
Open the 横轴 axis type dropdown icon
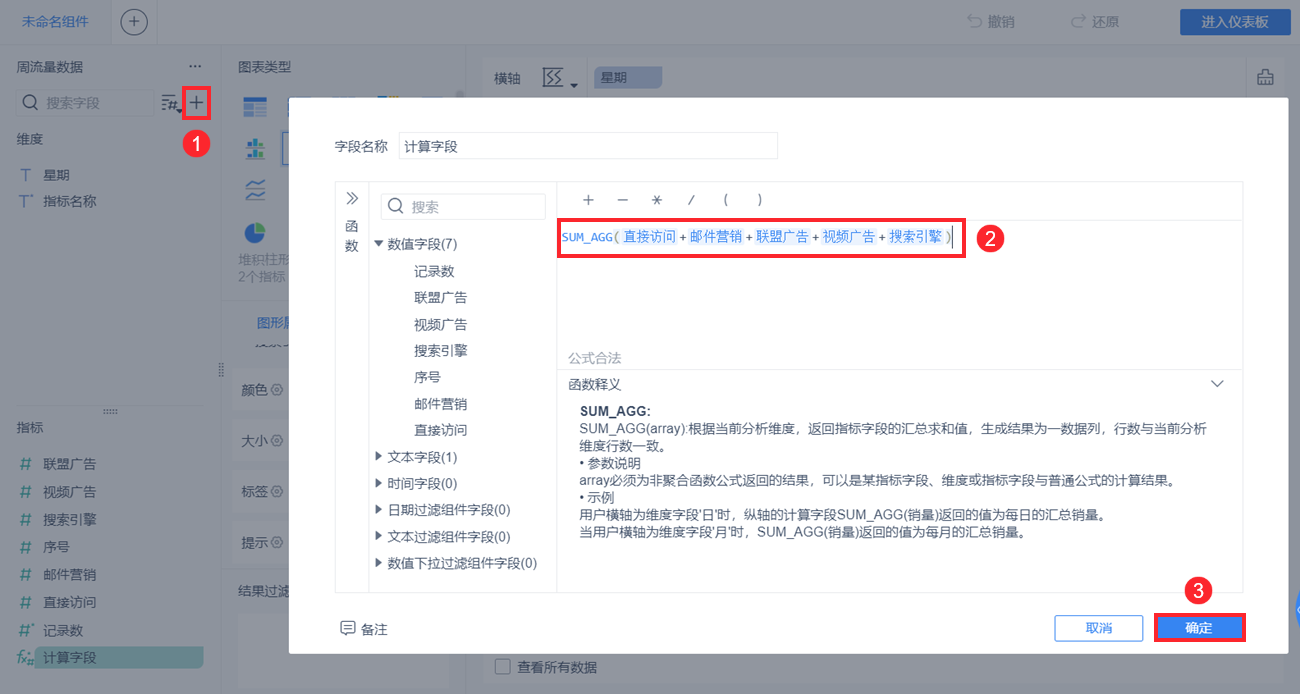pyautogui.click(x=559, y=78)
